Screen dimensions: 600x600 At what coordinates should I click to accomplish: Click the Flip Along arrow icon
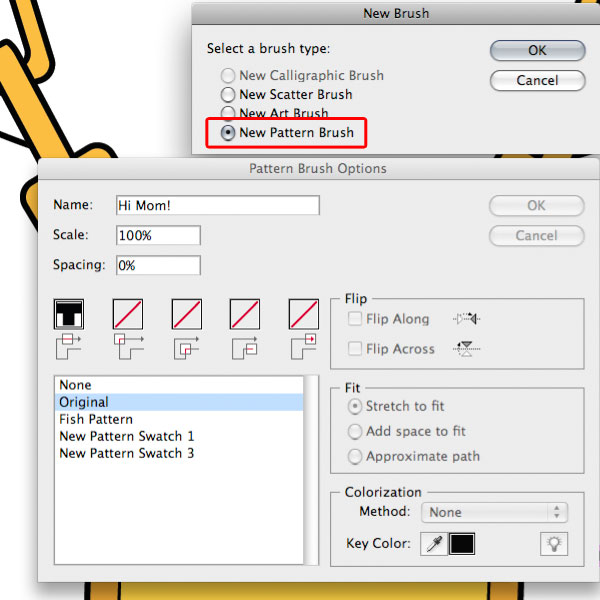(x=467, y=318)
